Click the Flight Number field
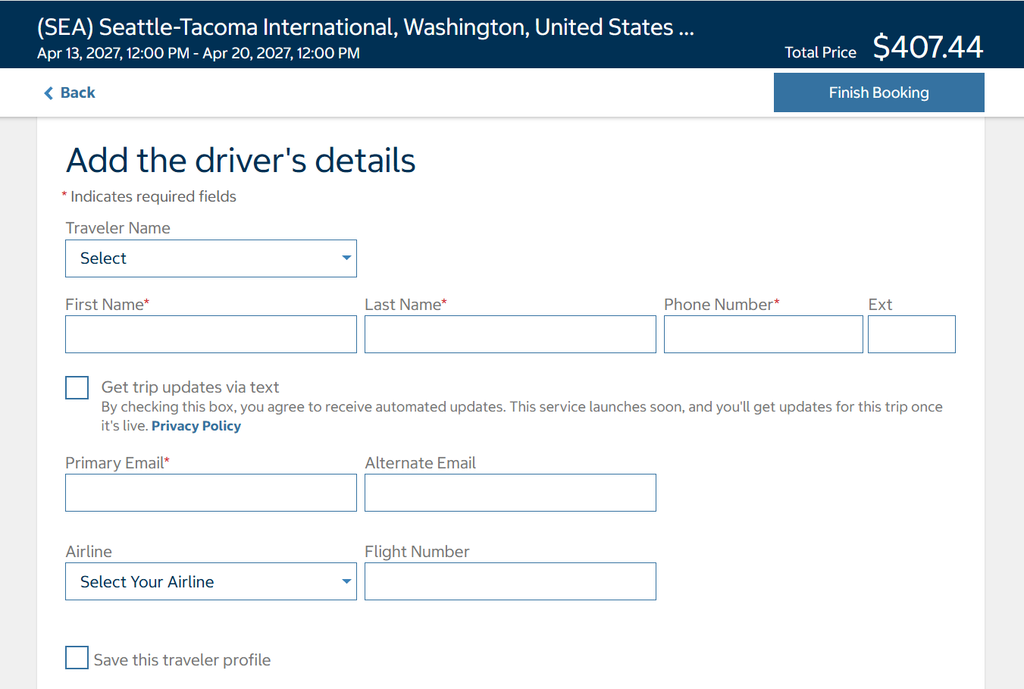The width and height of the screenshot is (1024, 689). (x=510, y=581)
